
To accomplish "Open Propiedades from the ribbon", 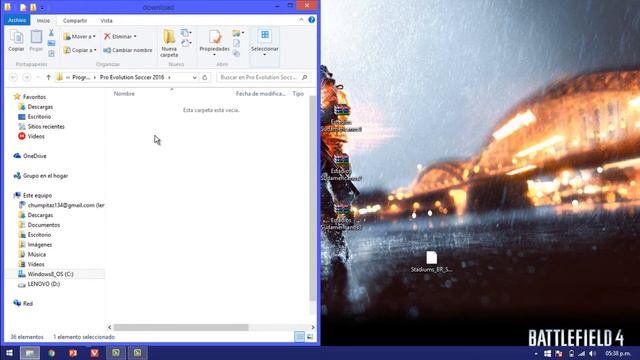I will (x=214, y=43).
